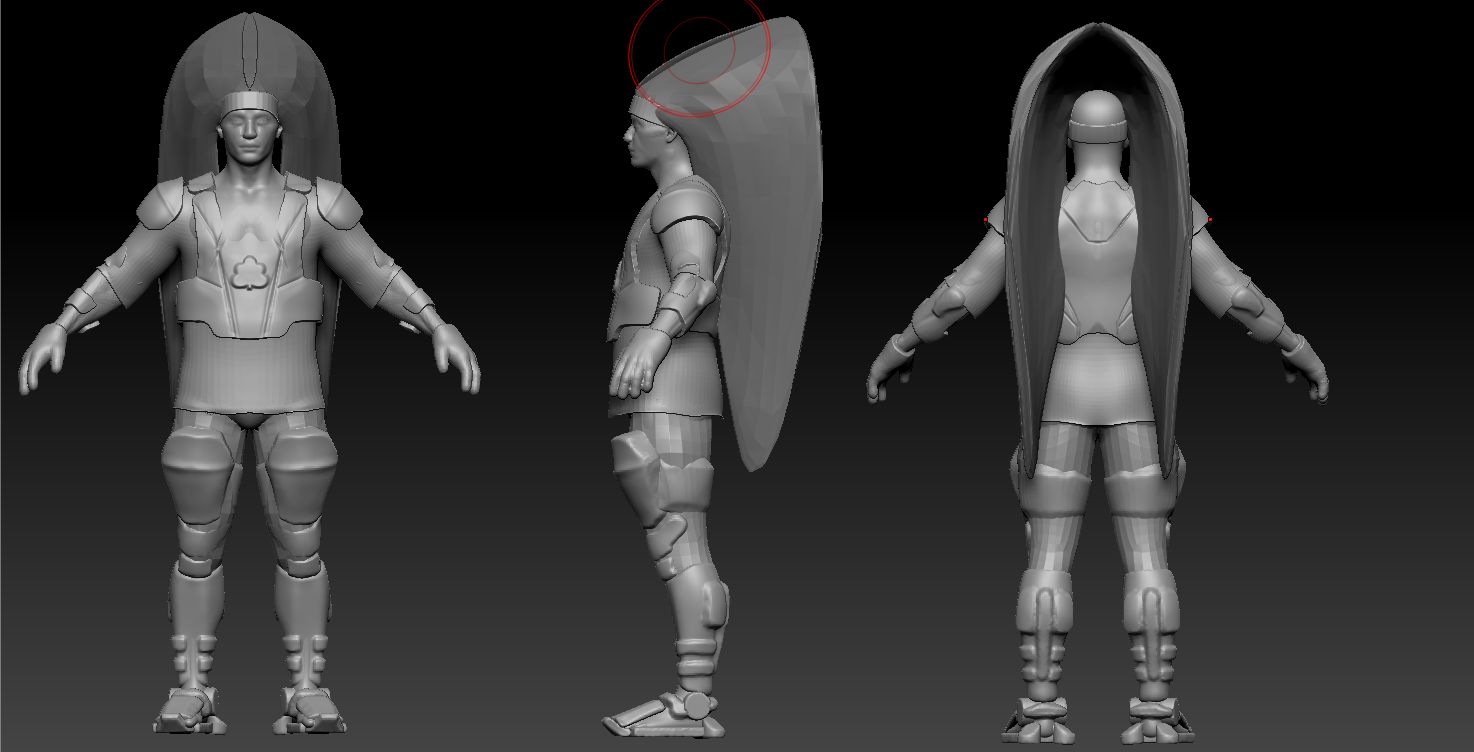Click the clover emblem on chest armor
Screen dimensions: 1474x752
point(245,273)
